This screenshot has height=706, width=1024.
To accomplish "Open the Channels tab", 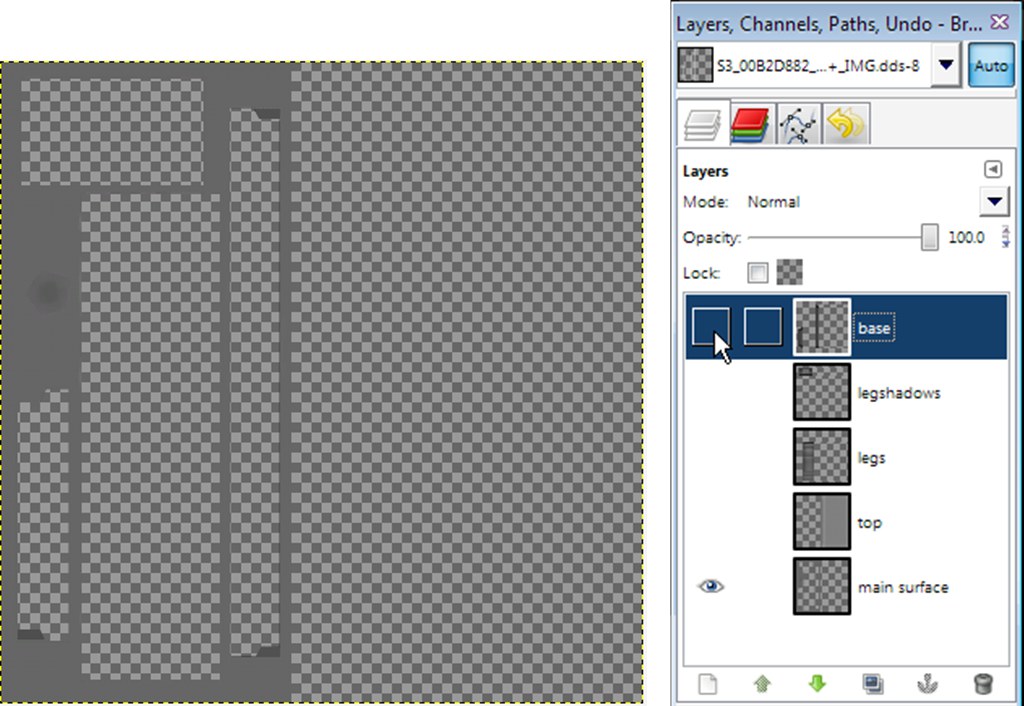I will (748, 124).
